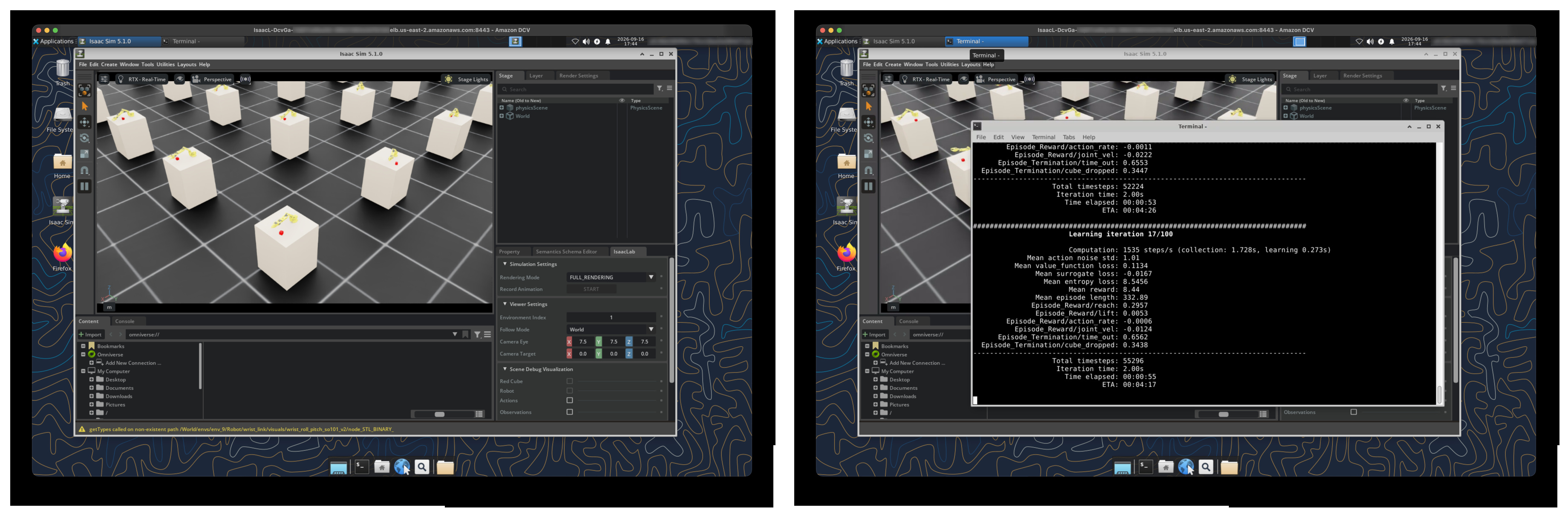Screen dimensions: 1568x516
Task: Select the Scale tool in left screenshot
Action: tap(85, 154)
